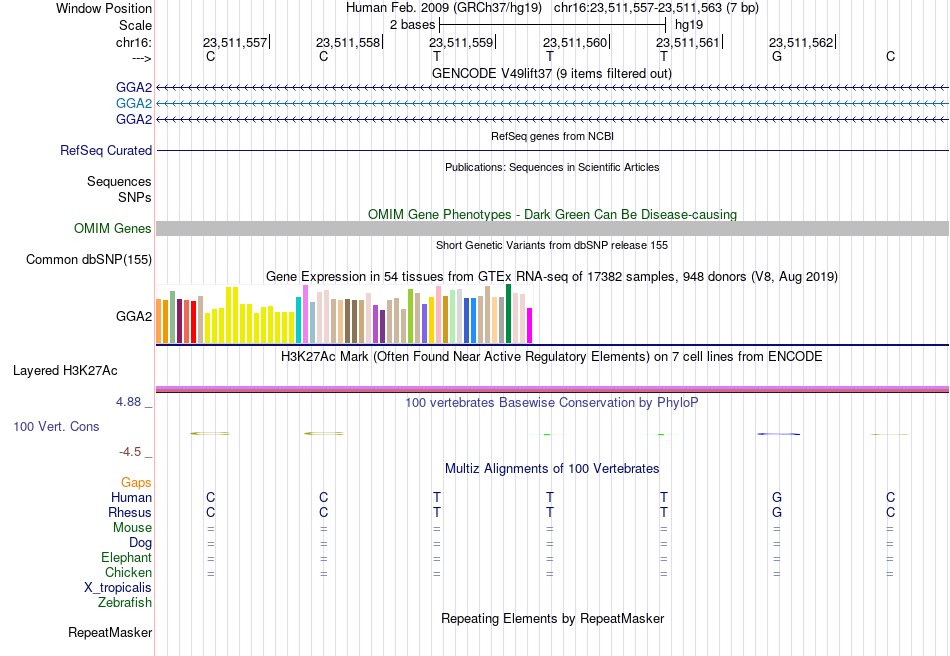Click the magenta bar at the GTEx chart's end
950x656 pixels.
tap(529, 326)
